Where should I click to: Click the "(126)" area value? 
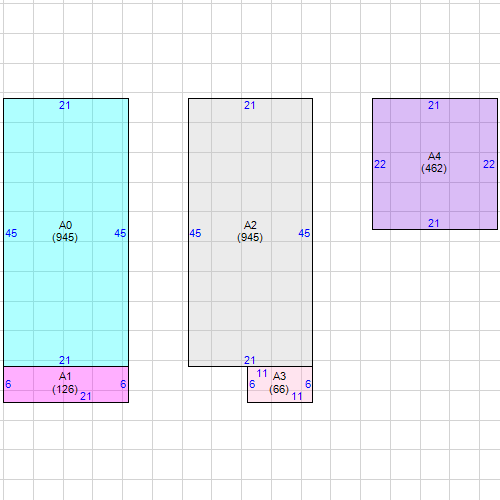pos(65,389)
